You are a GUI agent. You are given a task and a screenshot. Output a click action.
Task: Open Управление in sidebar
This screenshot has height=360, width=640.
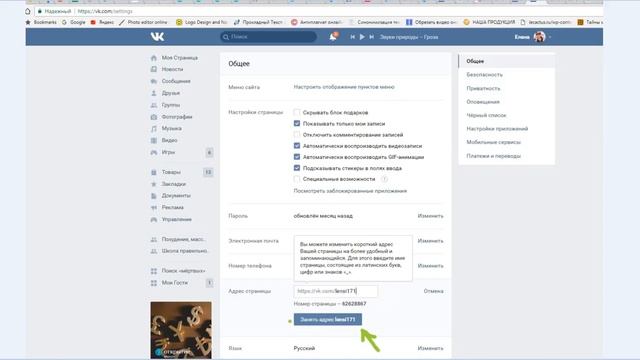[x=176, y=219]
